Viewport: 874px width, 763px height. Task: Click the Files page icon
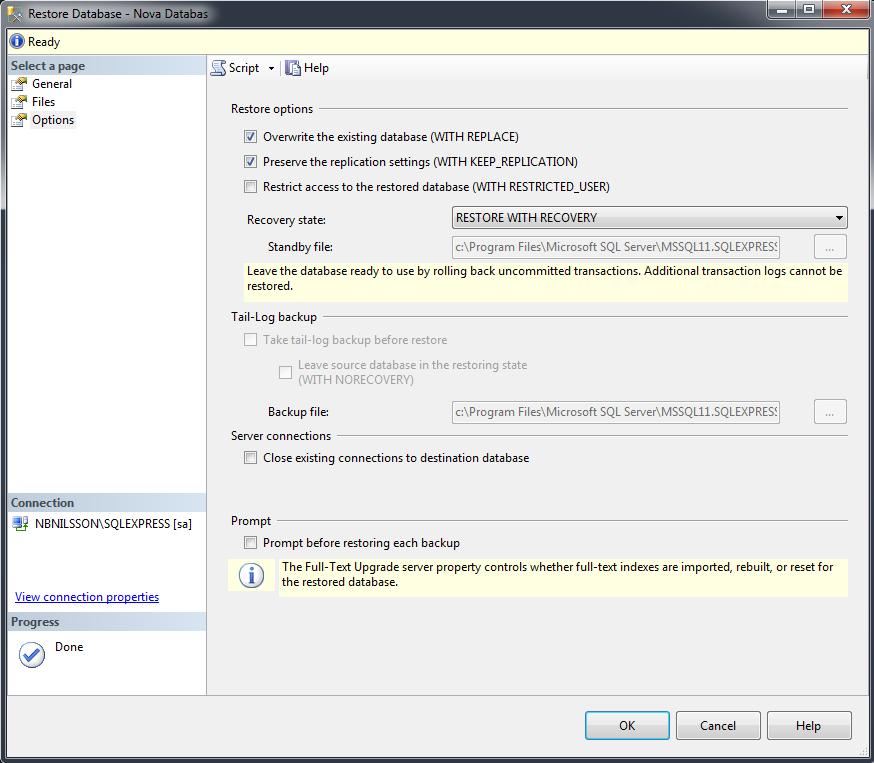click(x=19, y=102)
